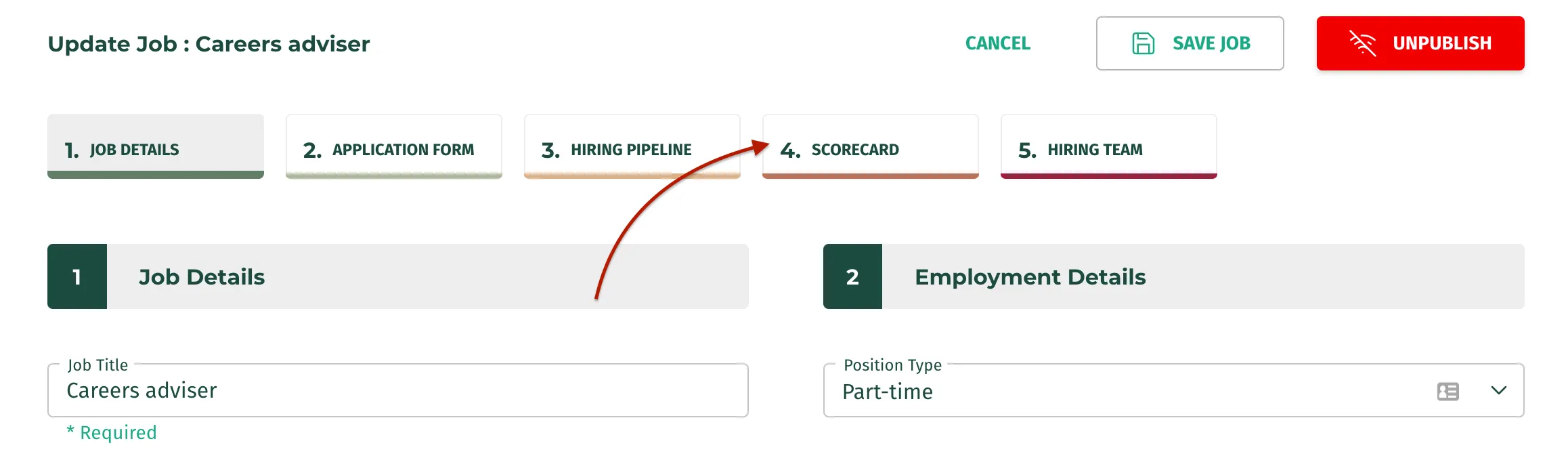This screenshot has width=1568, height=458.
Task: Open the Hiring Team tab
Action: point(1109,146)
